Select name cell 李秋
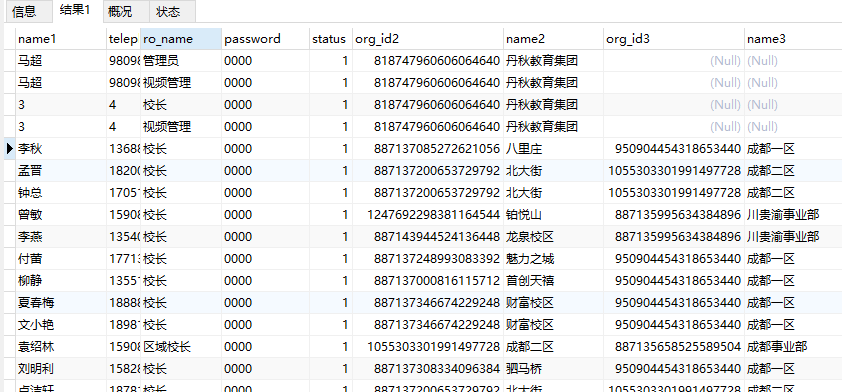The height and width of the screenshot is (392, 842). coord(61,149)
